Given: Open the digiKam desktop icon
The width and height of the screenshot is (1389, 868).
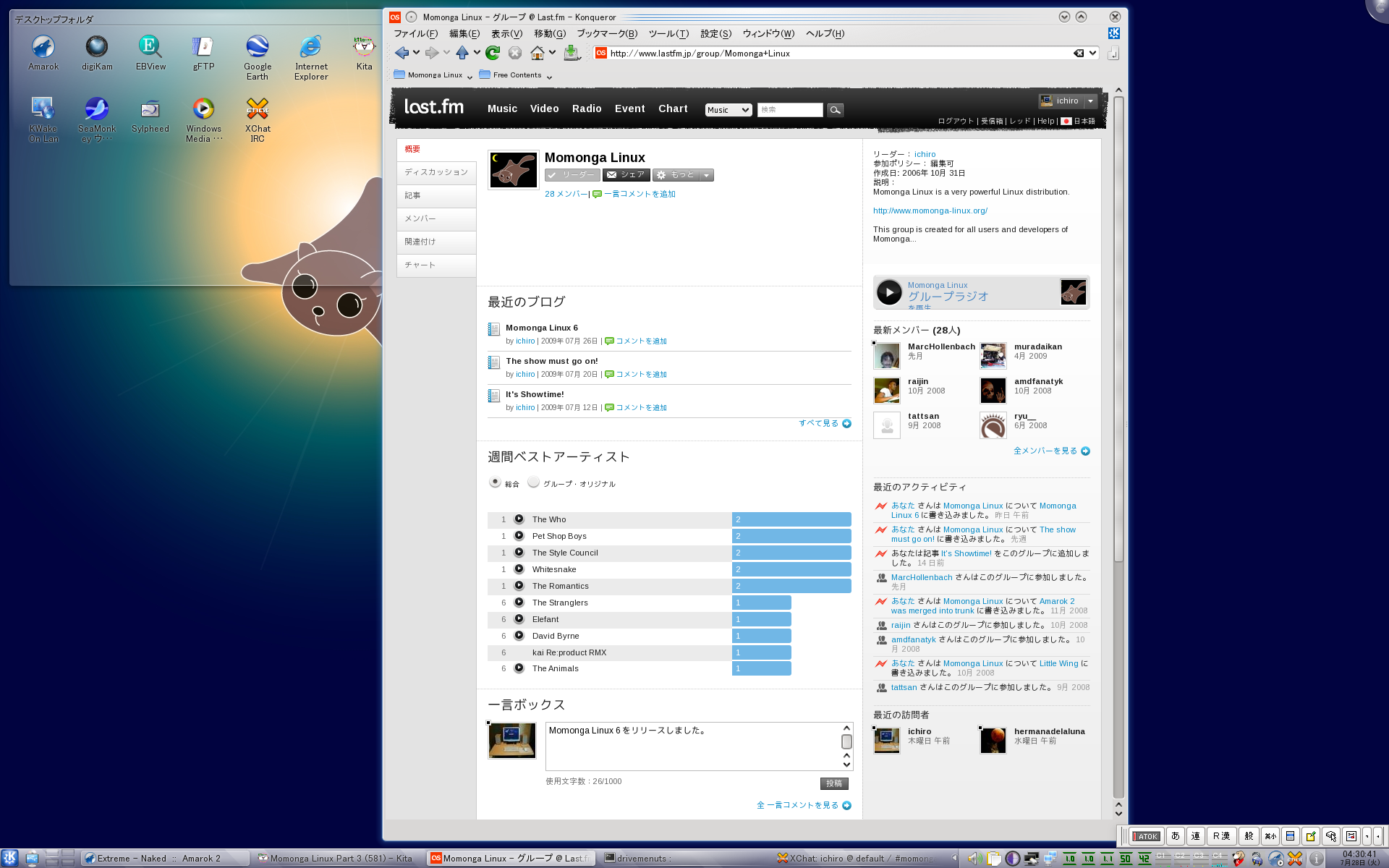Looking at the screenshot, I should coord(97,53).
